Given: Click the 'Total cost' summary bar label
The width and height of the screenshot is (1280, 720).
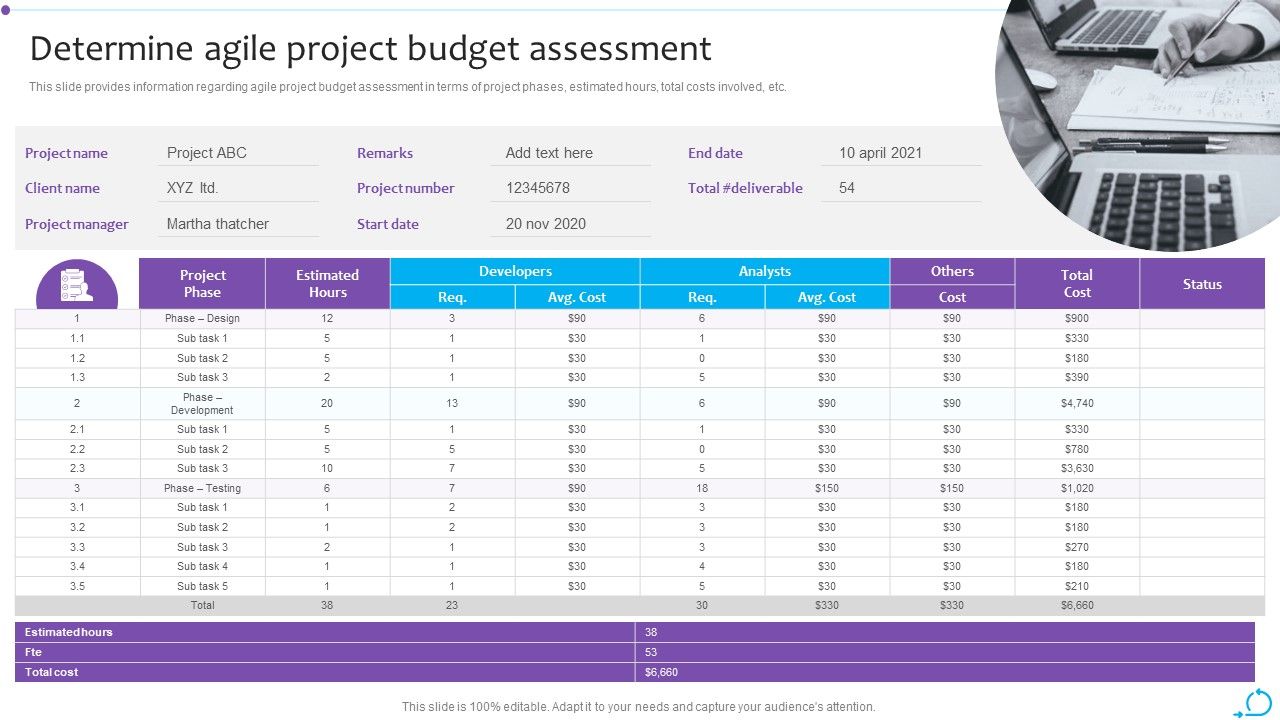Looking at the screenshot, I should point(52,672).
